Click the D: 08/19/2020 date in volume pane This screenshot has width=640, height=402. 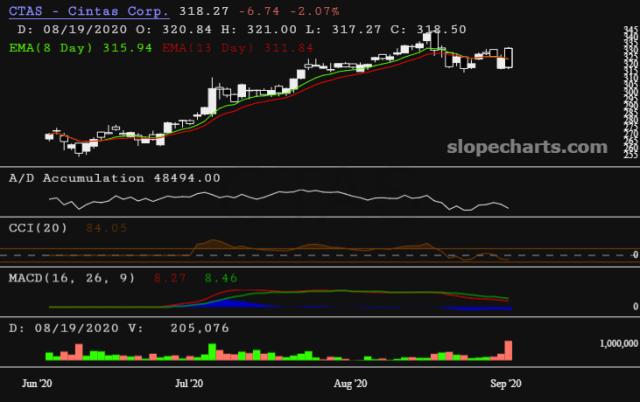click(64, 328)
